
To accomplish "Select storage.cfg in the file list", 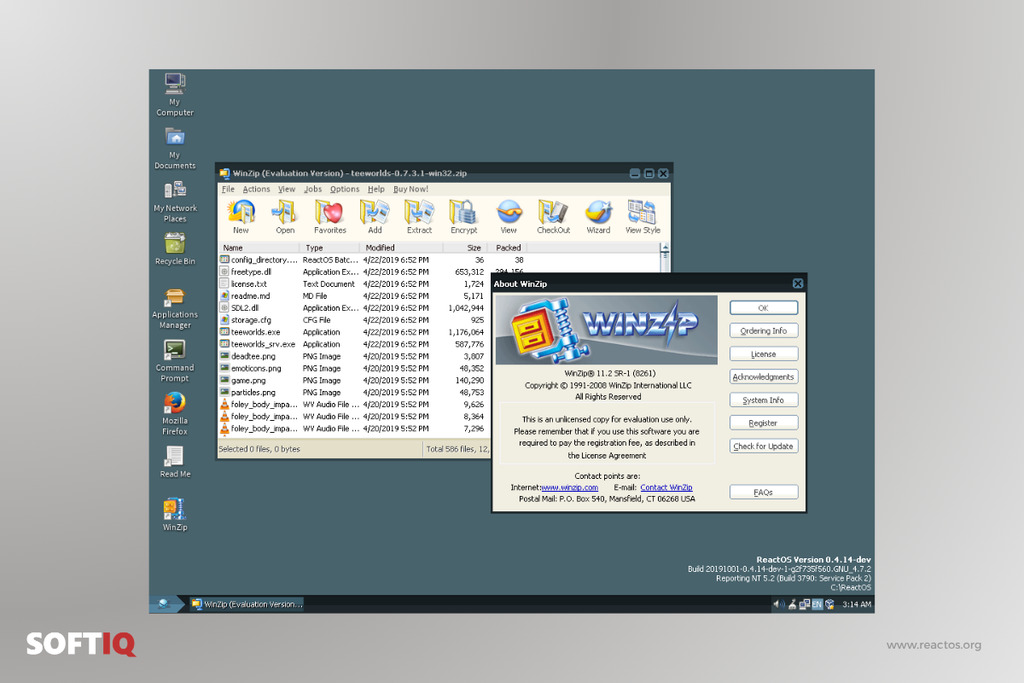I will click(x=251, y=320).
